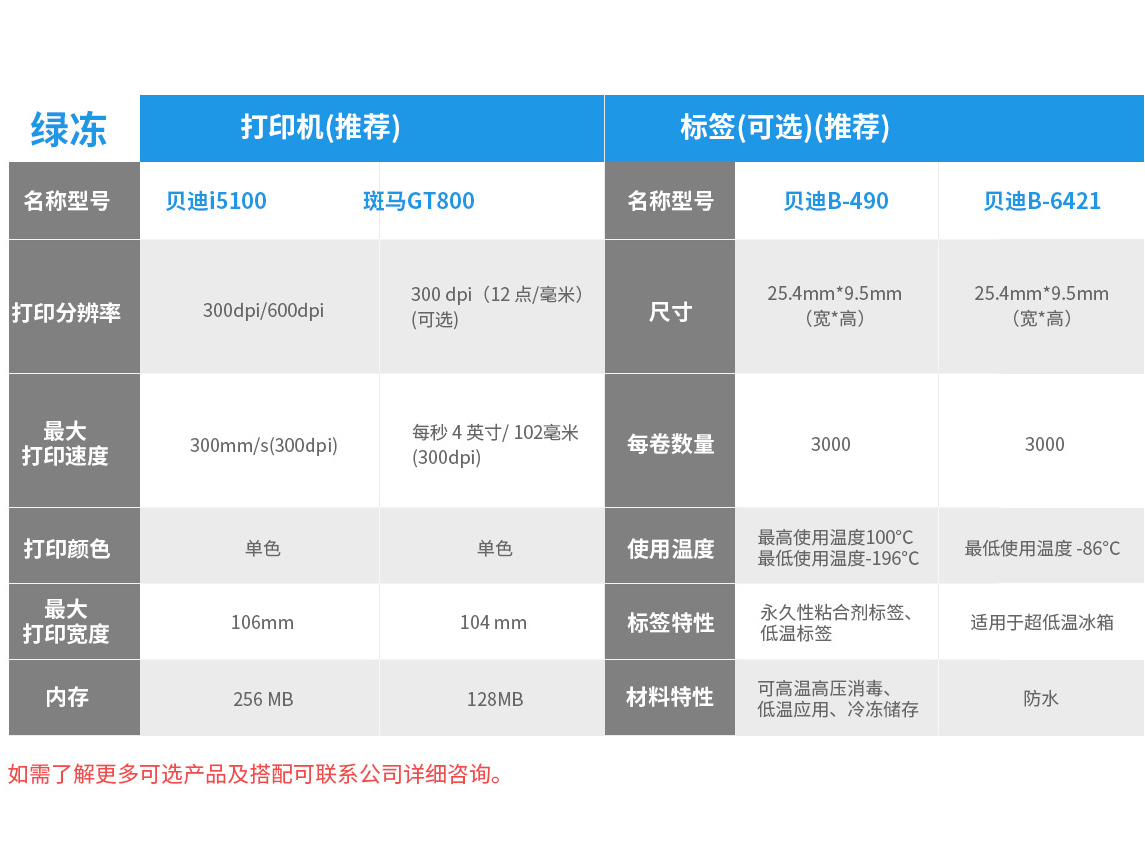Screen dimensions: 1145x868
Task: Click the 打印分辨率 row header
Action: tap(74, 307)
